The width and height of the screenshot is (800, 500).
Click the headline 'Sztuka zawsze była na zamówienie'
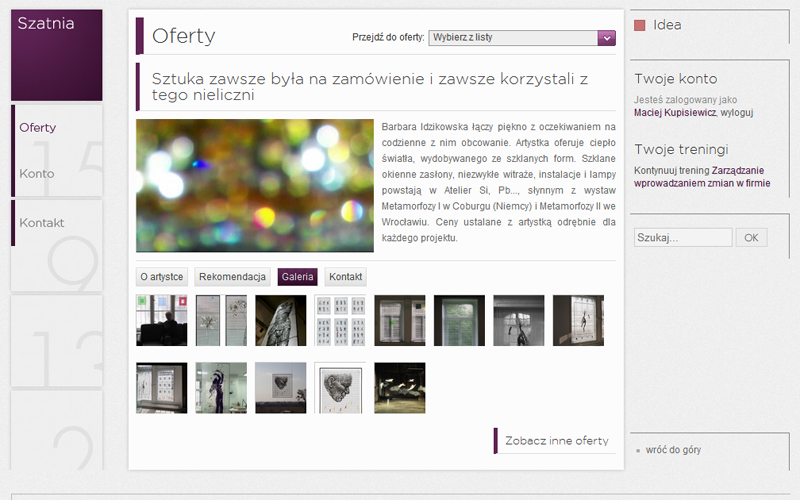coord(370,87)
